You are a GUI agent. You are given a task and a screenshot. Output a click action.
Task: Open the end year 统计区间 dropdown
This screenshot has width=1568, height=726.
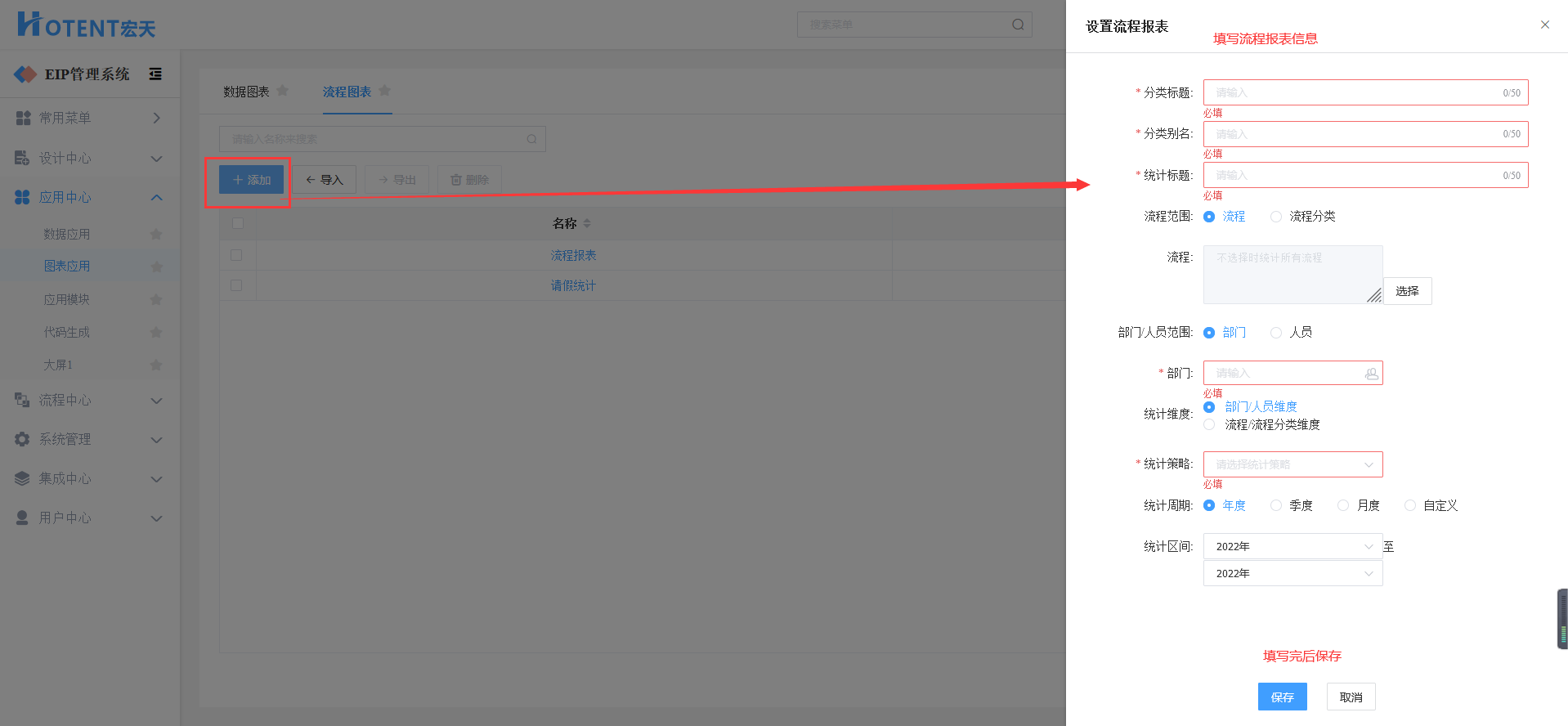click(x=1292, y=573)
